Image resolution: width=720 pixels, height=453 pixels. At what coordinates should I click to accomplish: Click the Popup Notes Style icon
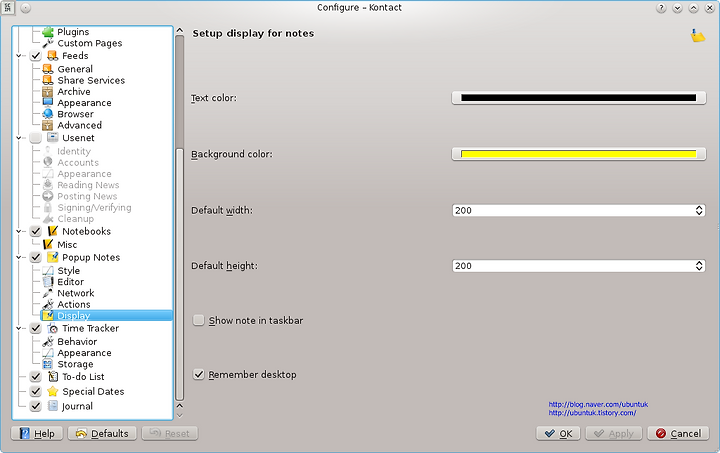point(48,271)
